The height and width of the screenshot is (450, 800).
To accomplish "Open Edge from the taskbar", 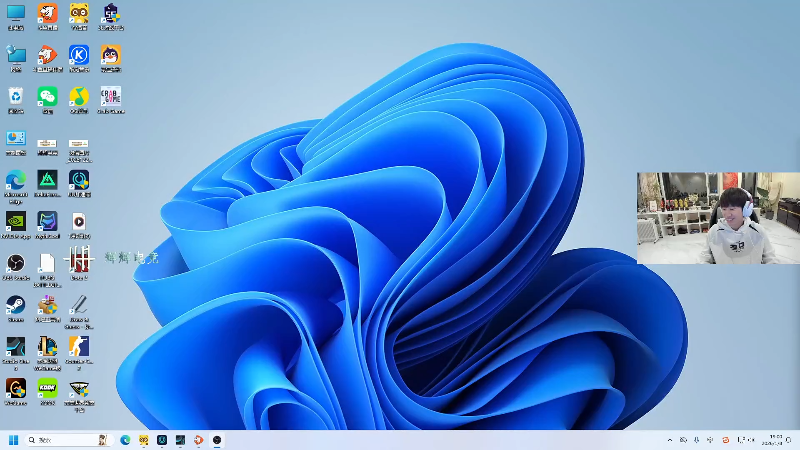I will pyautogui.click(x=125, y=440).
